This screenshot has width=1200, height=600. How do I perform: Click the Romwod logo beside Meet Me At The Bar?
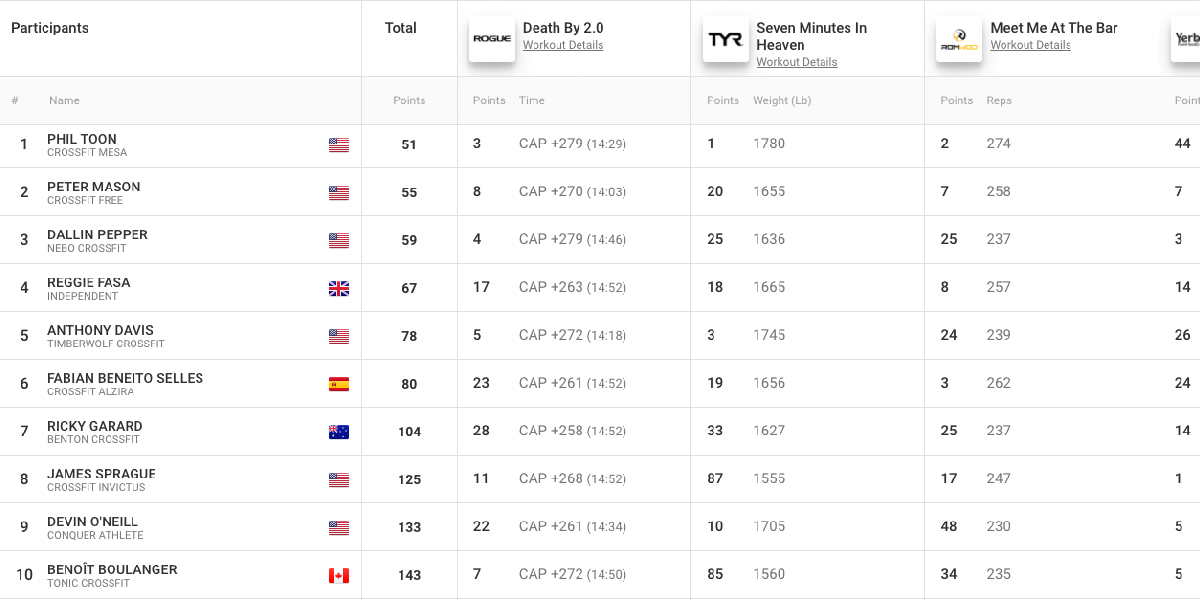[x=959, y=39]
